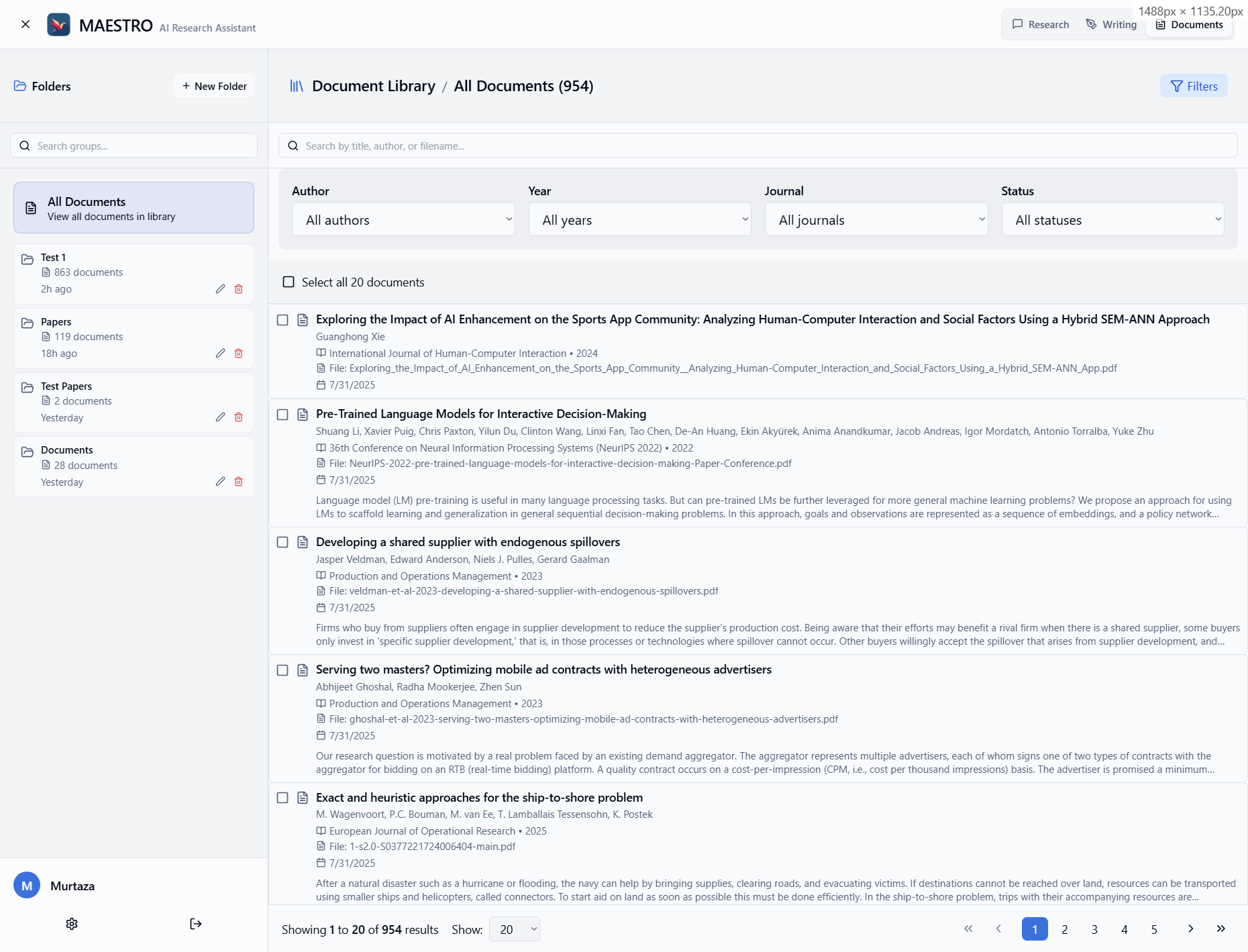Delete the Documents folder with trash icon
The width and height of the screenshot is (1248, 952).
point(238,482)
